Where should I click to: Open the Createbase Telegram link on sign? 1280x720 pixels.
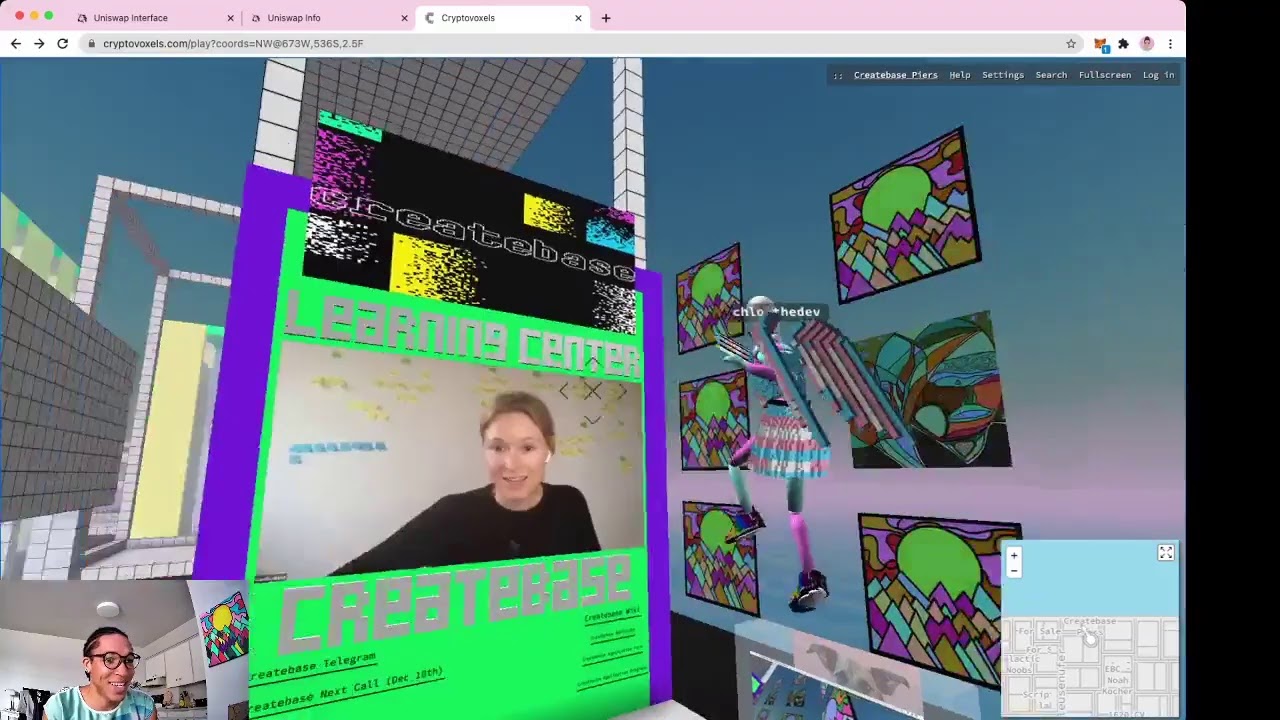[313, 667]
